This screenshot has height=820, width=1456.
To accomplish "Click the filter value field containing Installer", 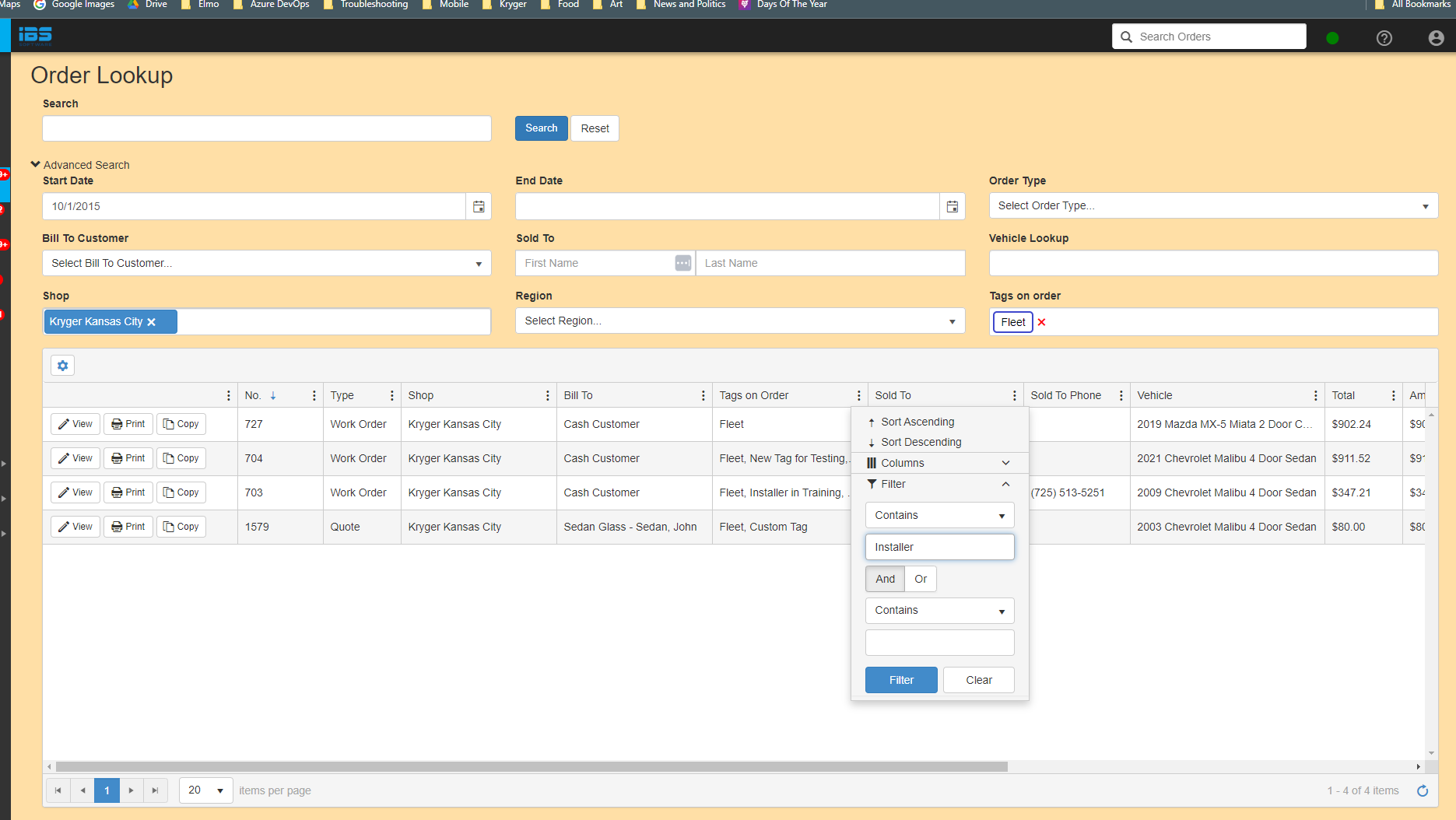I will click(939, 547).
